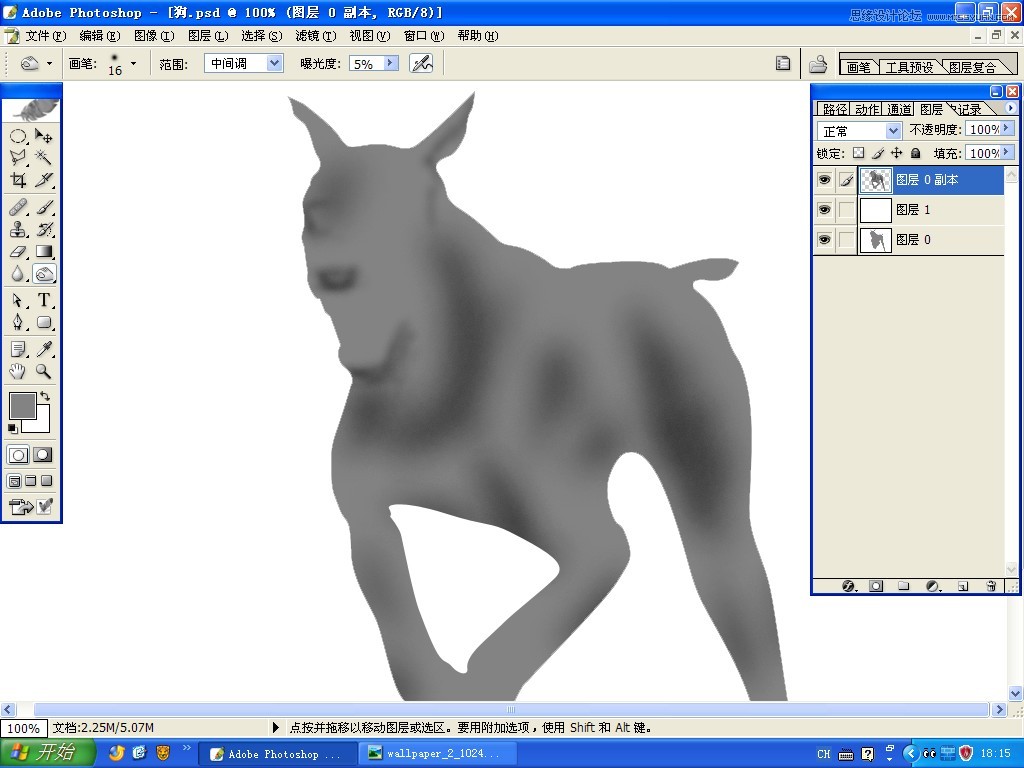Select the Magic Wand tool
The width and height of the screenshot is (1024, 768).
(x=43, y=157)
